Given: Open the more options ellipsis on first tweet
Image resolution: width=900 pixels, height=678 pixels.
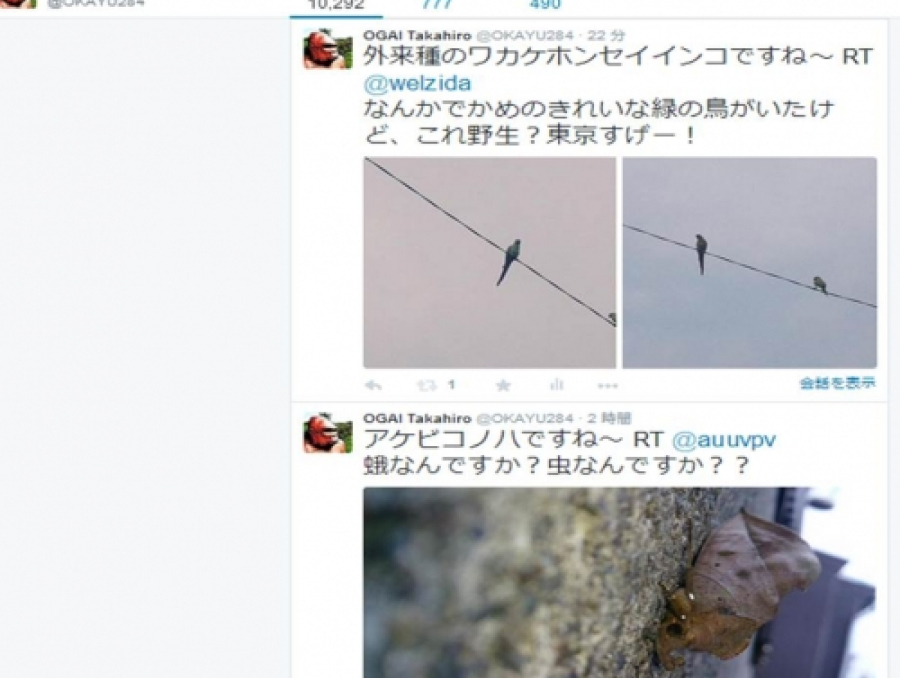Looking at the screenshot, I should [x=608, y=386].
